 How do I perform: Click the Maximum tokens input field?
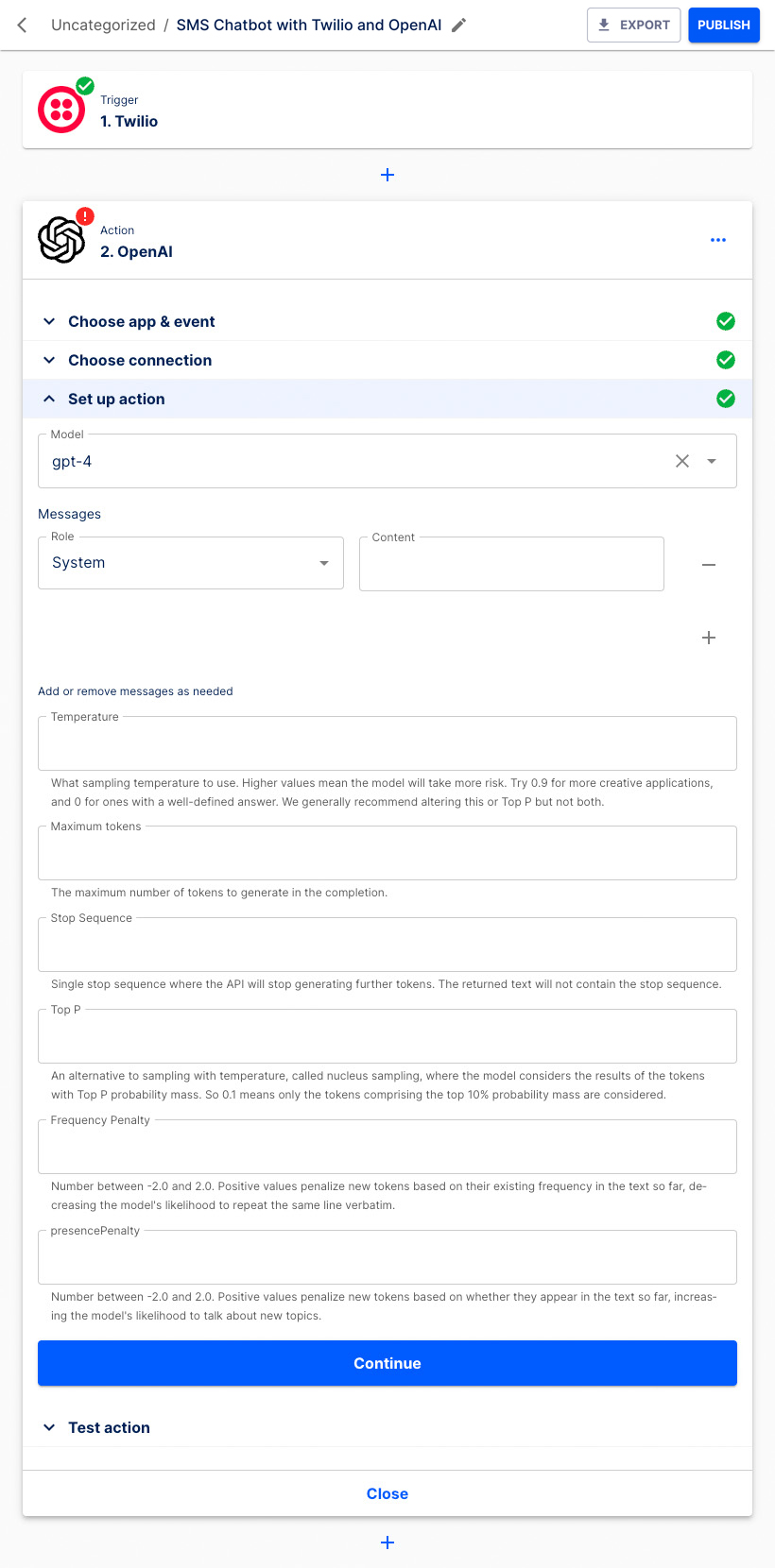point(387,853)
